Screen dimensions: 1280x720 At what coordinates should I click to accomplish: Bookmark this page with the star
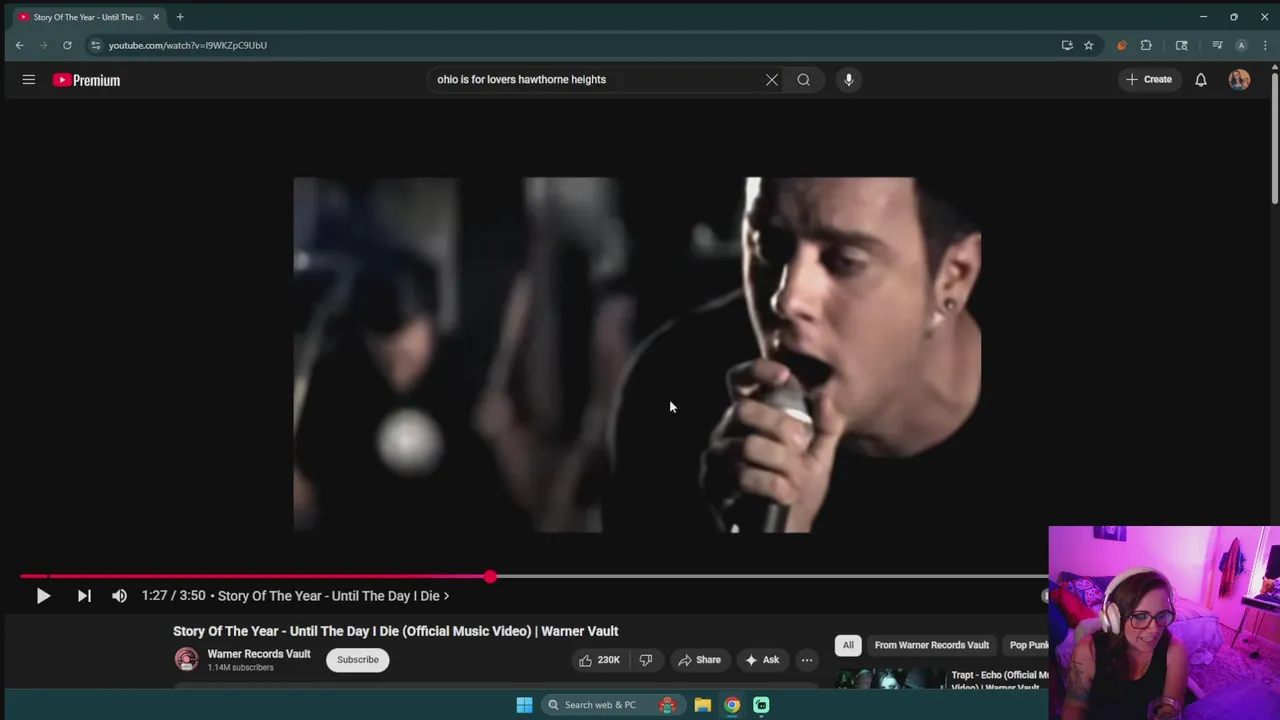[x=1089, y=45]
